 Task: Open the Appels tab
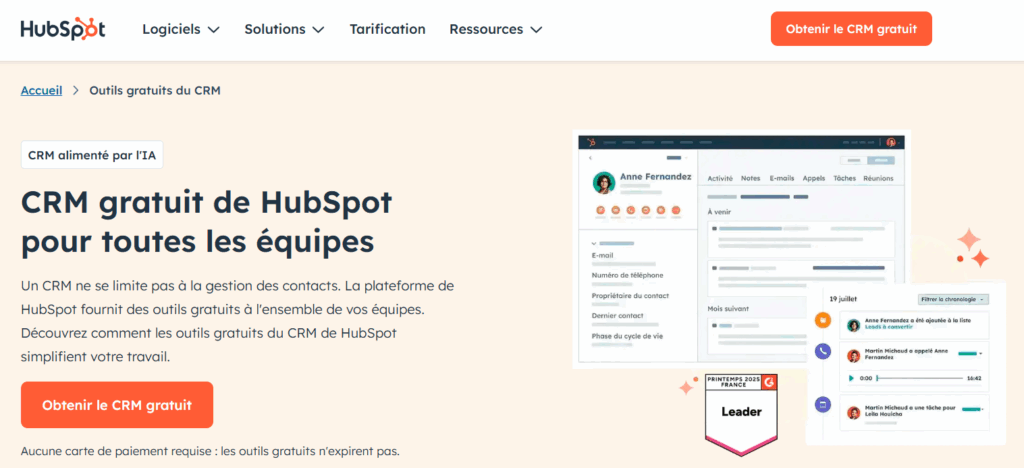click(x=814, y=178)
